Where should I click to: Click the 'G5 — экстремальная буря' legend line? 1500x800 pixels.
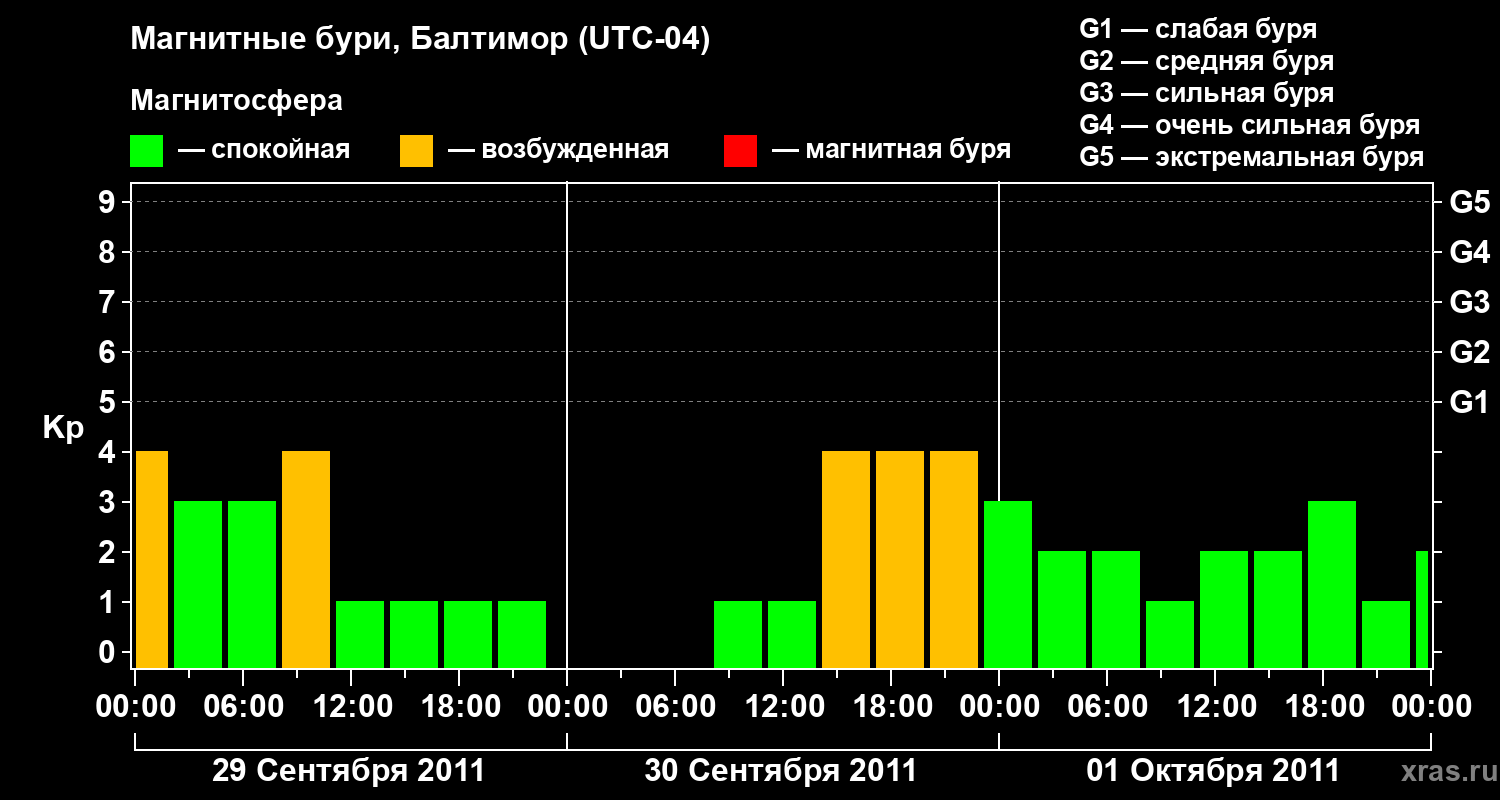pos(1252,157)
